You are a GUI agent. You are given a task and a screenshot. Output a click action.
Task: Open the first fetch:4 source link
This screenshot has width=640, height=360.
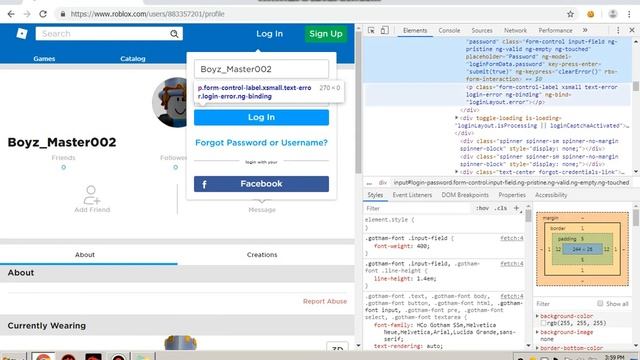coord(511,238)
